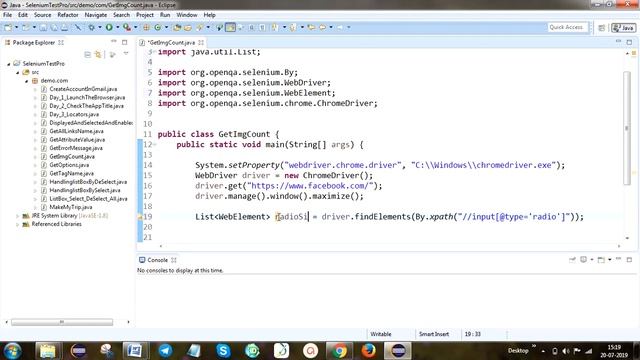Select Day_1_LaunchTheBrowser.java file
The image size is (640, 360).
87,98
